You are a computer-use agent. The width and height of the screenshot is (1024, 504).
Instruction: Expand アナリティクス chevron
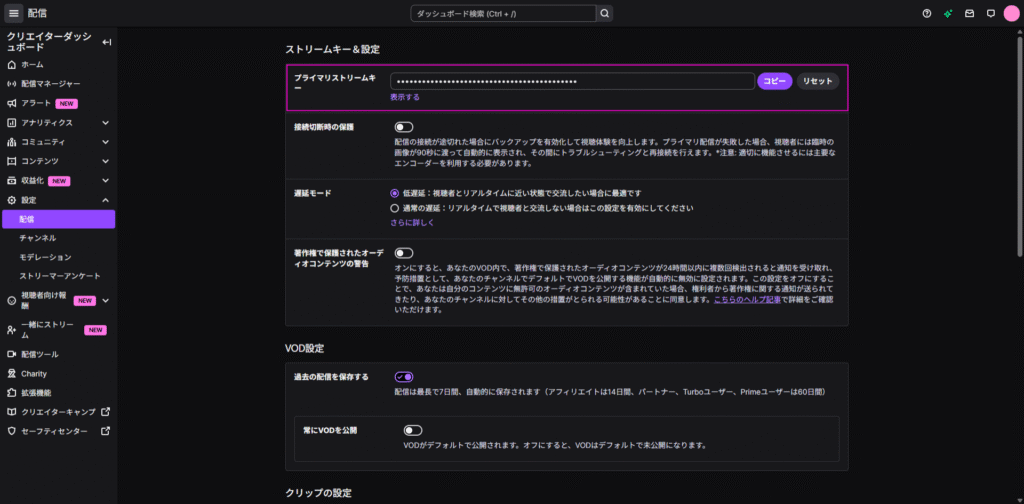(106, 123)
